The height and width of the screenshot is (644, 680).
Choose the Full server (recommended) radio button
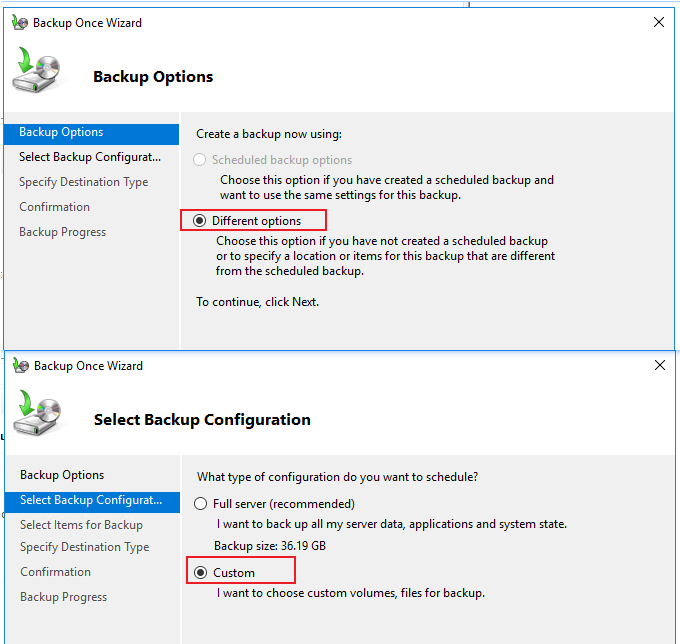tap(200, 503)
